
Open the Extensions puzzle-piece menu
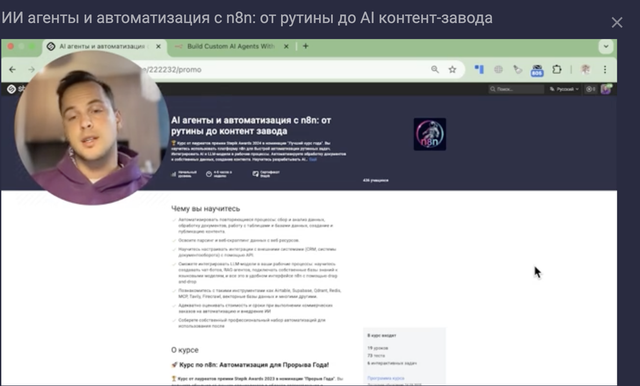coord(557,70)
